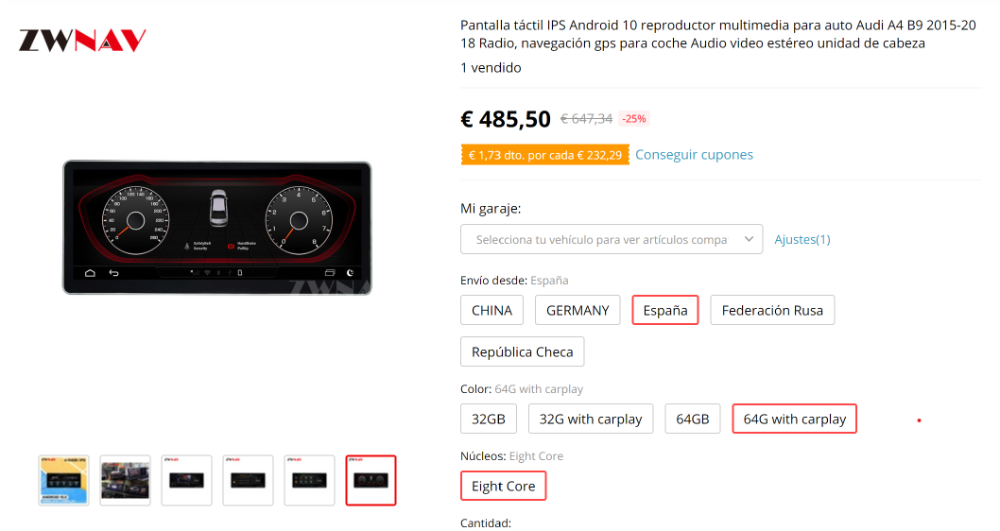Select the Eight Core option
1000x531 pixels.
[503, 486]
